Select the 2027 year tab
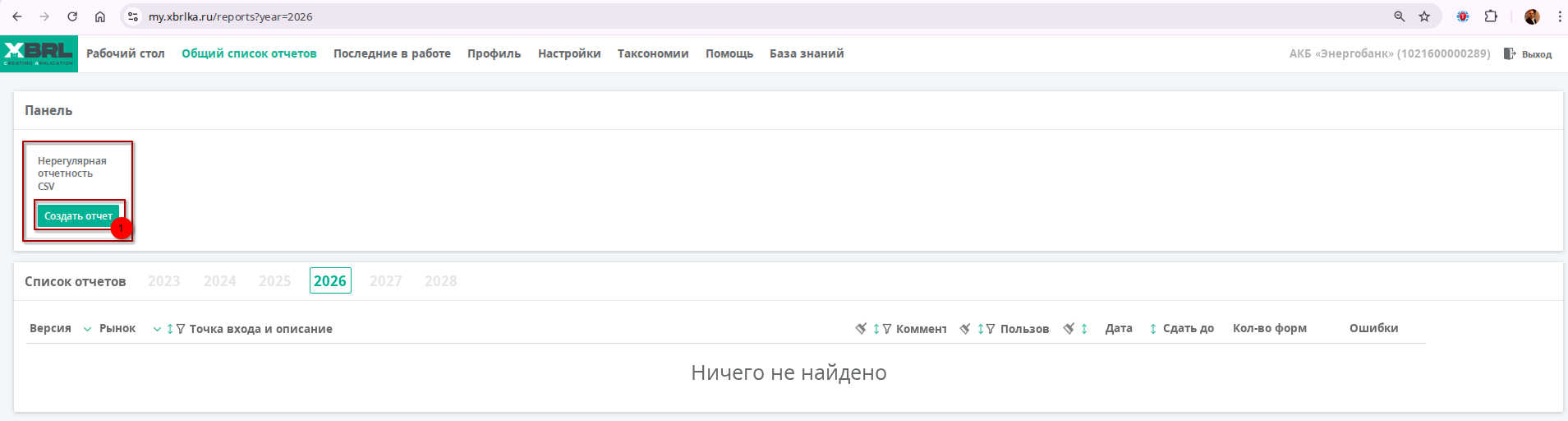The height and width of the screenshot is (421, 1568). pyautogui.click(x=385, y=281)
